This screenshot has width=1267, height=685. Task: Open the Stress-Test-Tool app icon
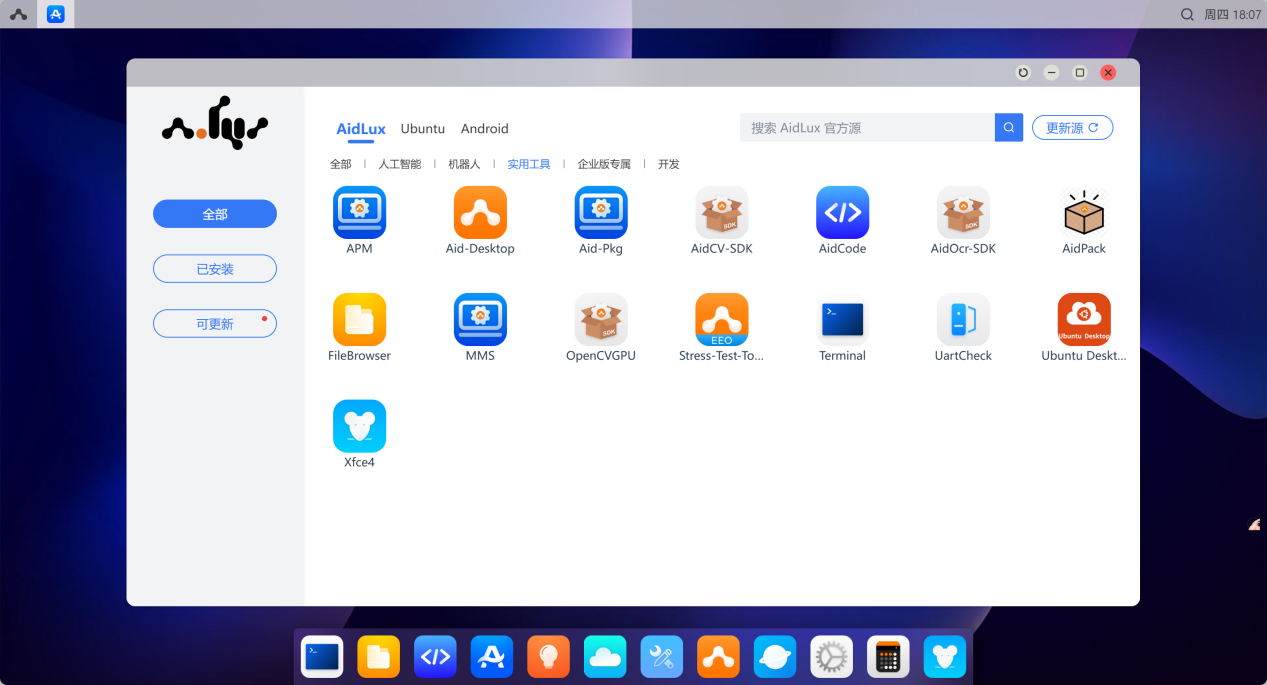click(x=722, y=319)
